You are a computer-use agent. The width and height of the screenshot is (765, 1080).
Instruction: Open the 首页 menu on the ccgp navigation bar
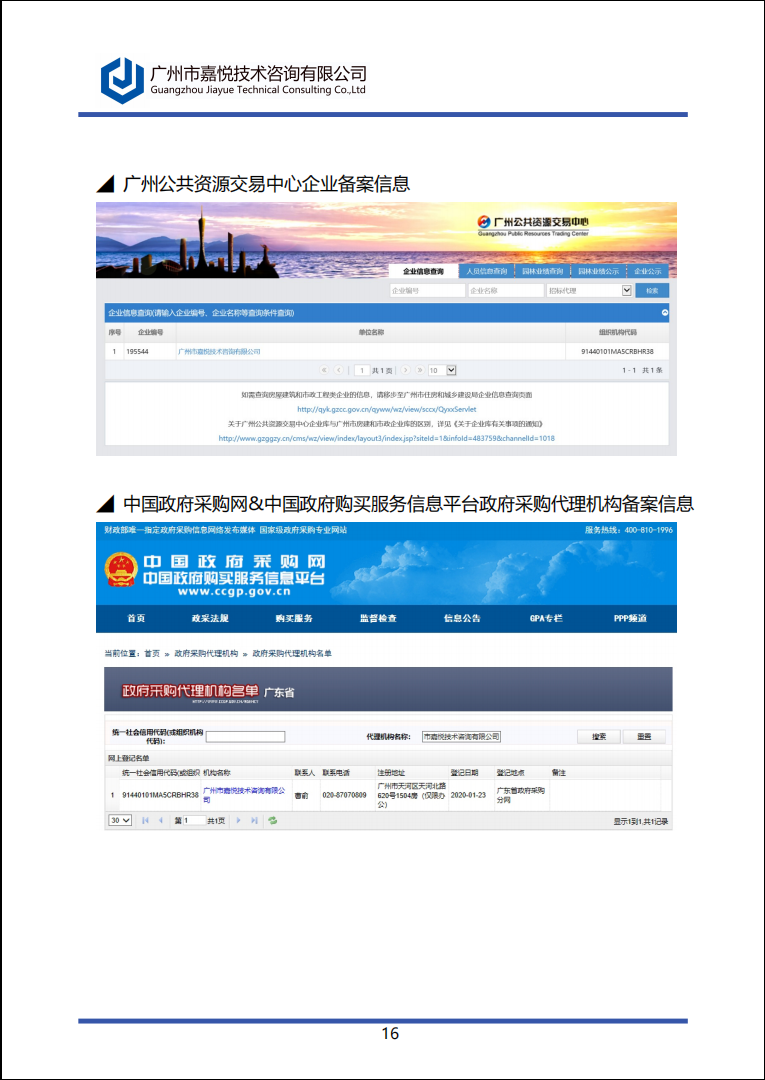point(136,619)
